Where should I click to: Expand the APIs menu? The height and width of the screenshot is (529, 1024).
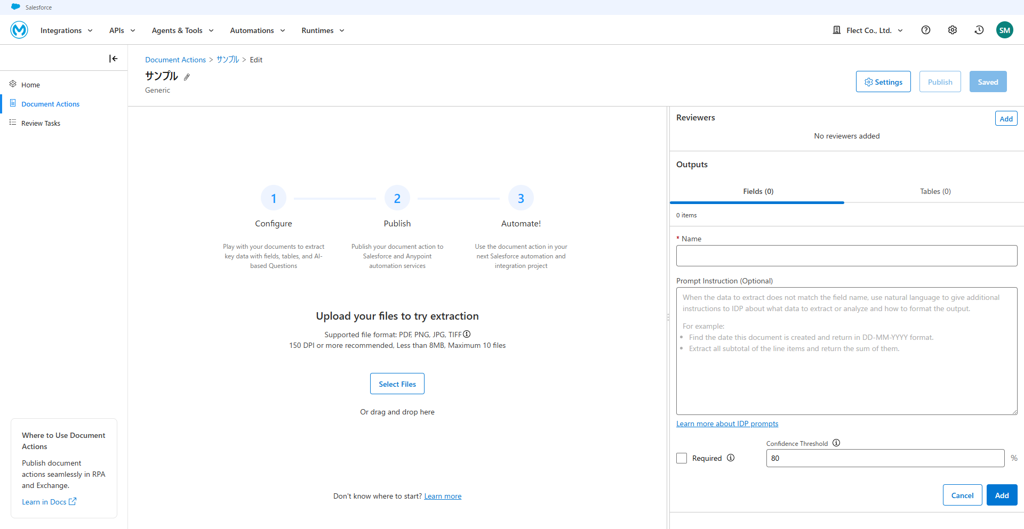pos(122,30)
